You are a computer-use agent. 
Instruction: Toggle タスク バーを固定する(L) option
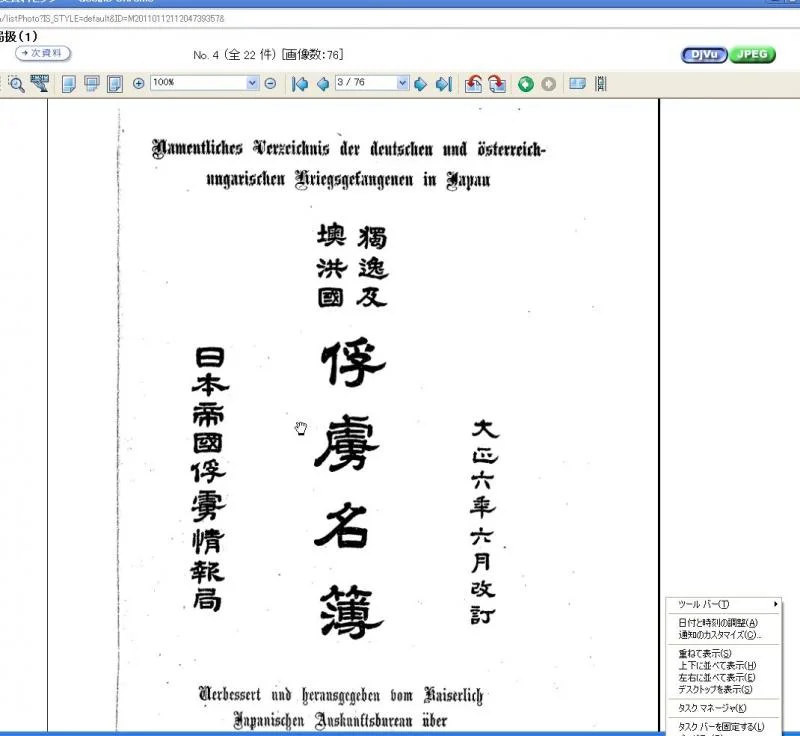pyautogui.click(x=723, y=726)
